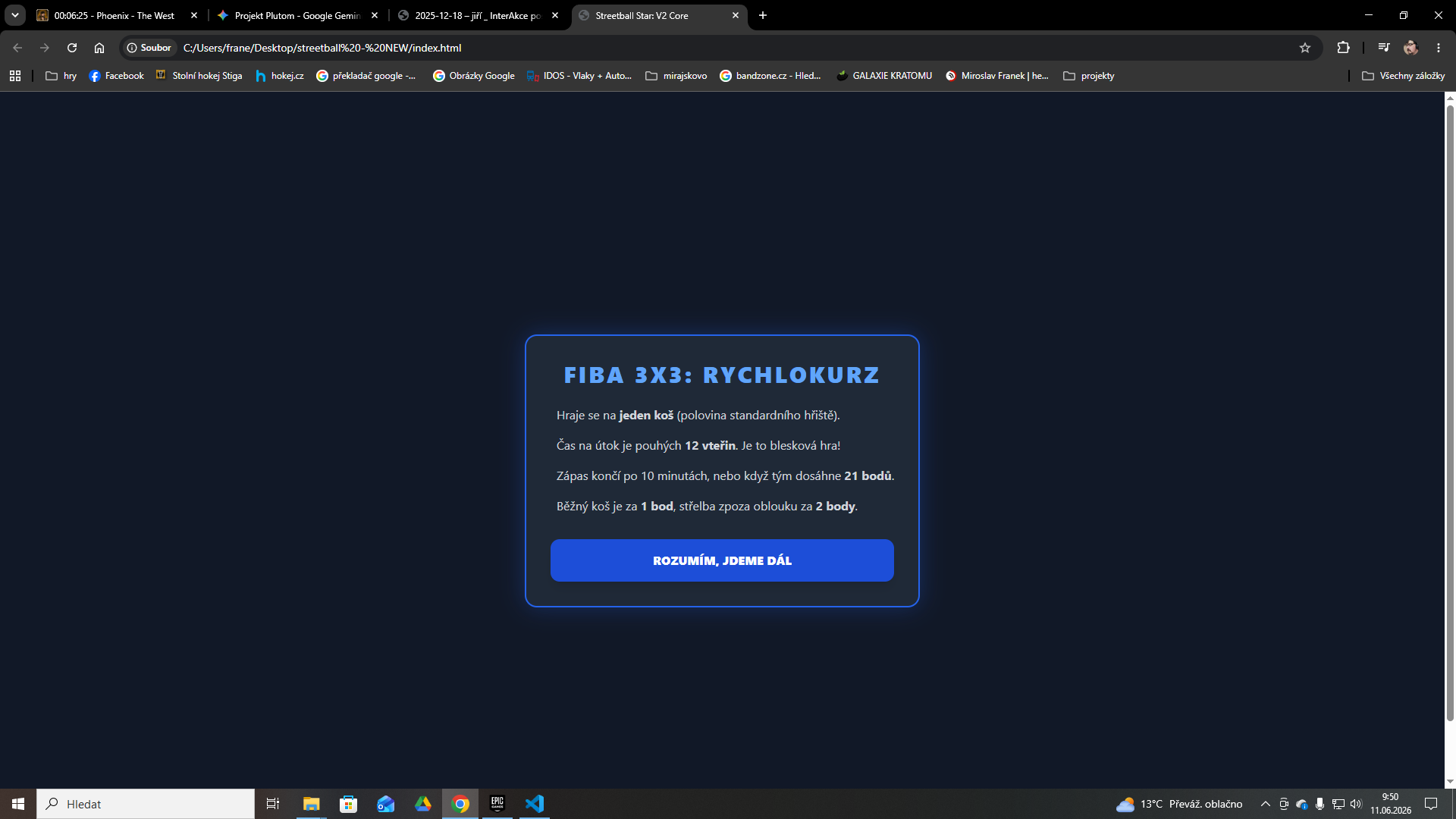Expand the tab search dropdown

[15, 15]
